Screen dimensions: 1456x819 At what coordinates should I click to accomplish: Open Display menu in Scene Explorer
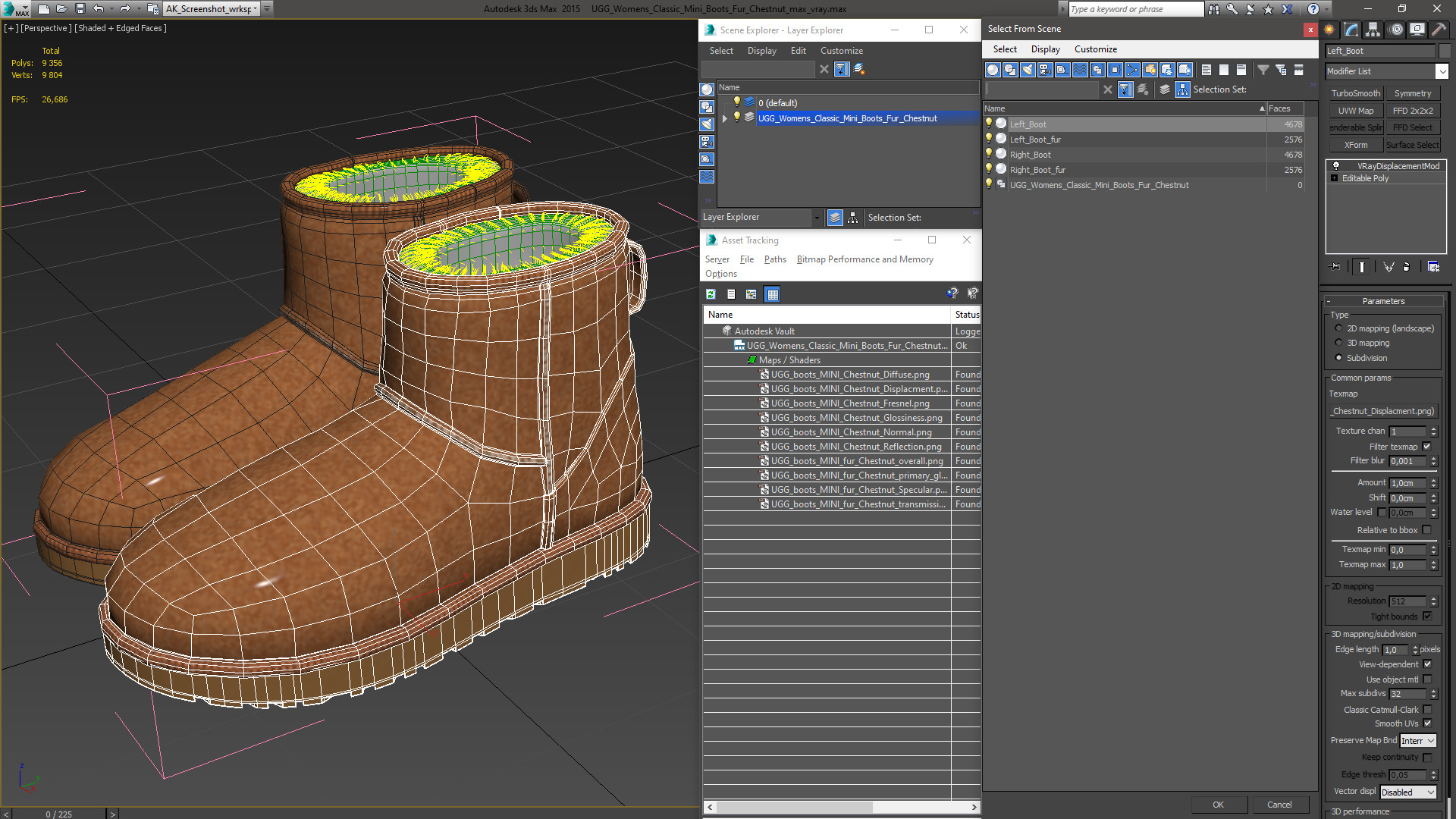(x=761, y=51)
